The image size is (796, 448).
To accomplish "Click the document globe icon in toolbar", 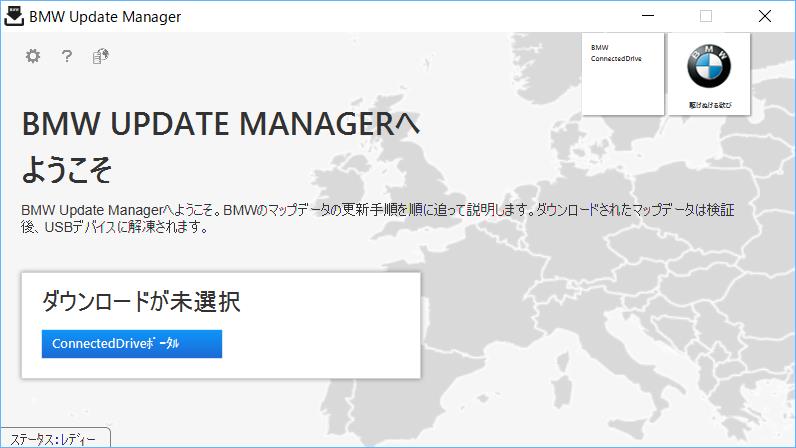I will coord(101,56).
